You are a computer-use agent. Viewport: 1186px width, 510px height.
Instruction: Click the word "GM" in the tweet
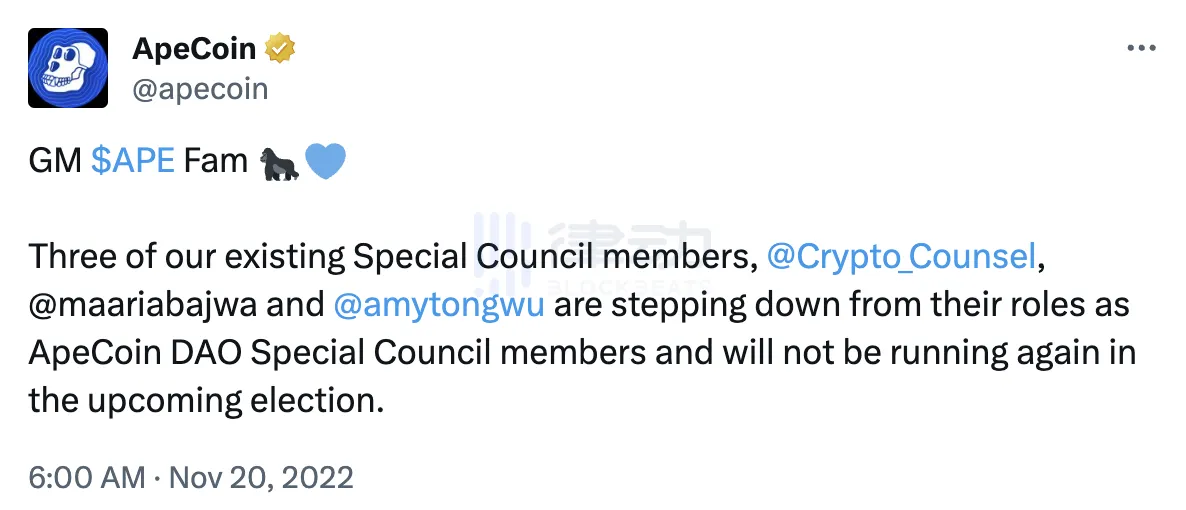(x=54, y=161)
